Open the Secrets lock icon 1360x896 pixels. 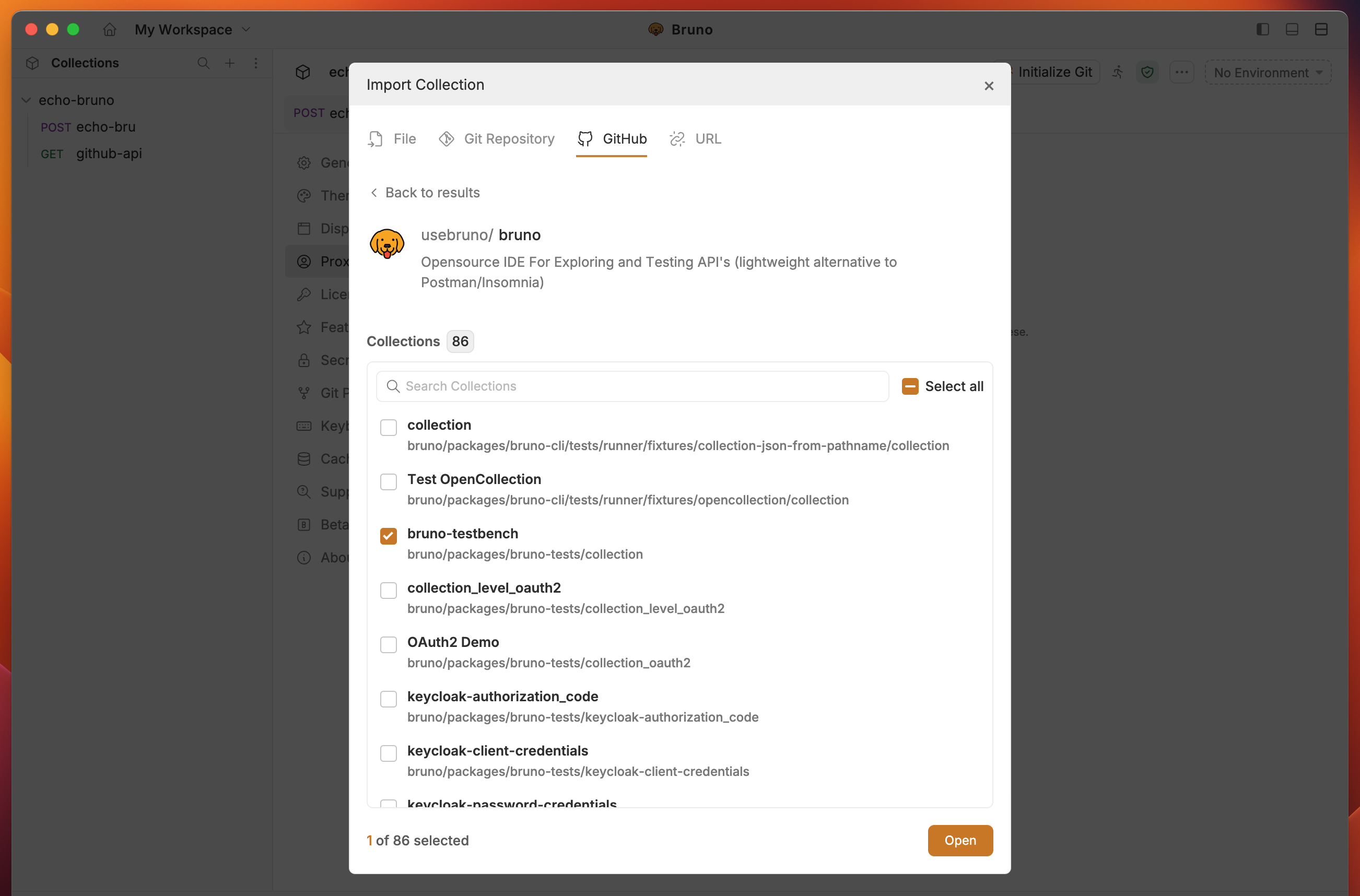click(x=304, y=360)
